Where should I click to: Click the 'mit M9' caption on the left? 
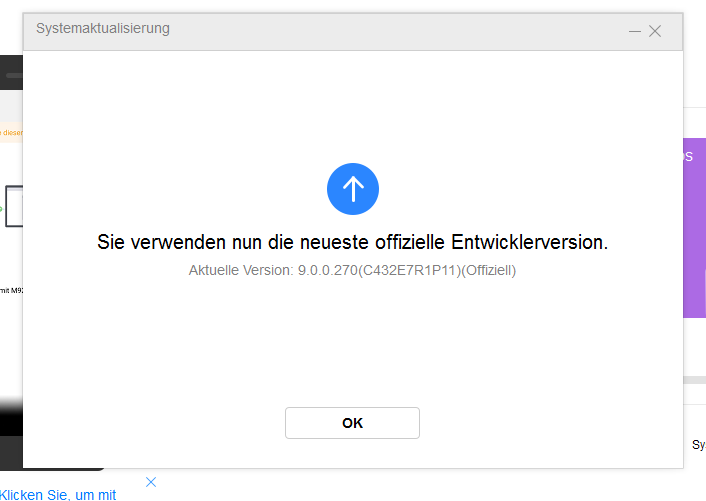(x=11, y=290)
